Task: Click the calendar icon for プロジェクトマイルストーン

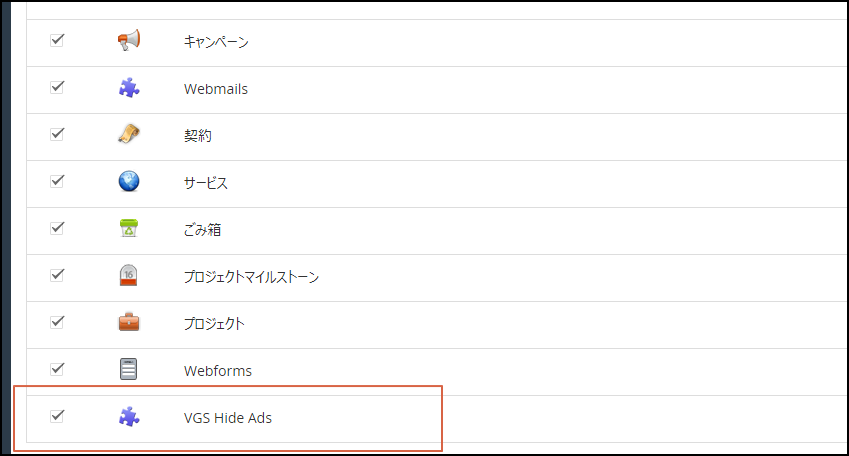Action: (128, 276)
